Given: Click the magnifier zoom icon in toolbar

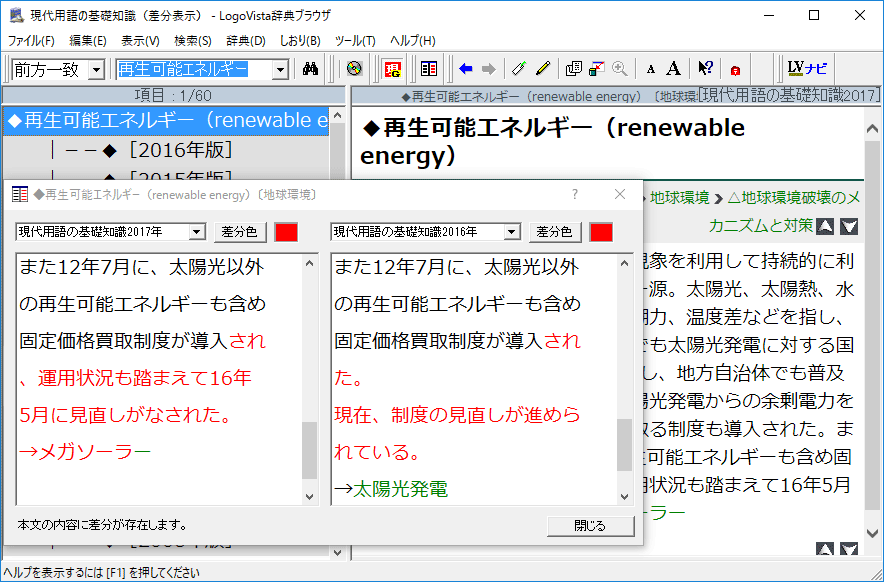Looking at the screenshot, I should 620,69.
